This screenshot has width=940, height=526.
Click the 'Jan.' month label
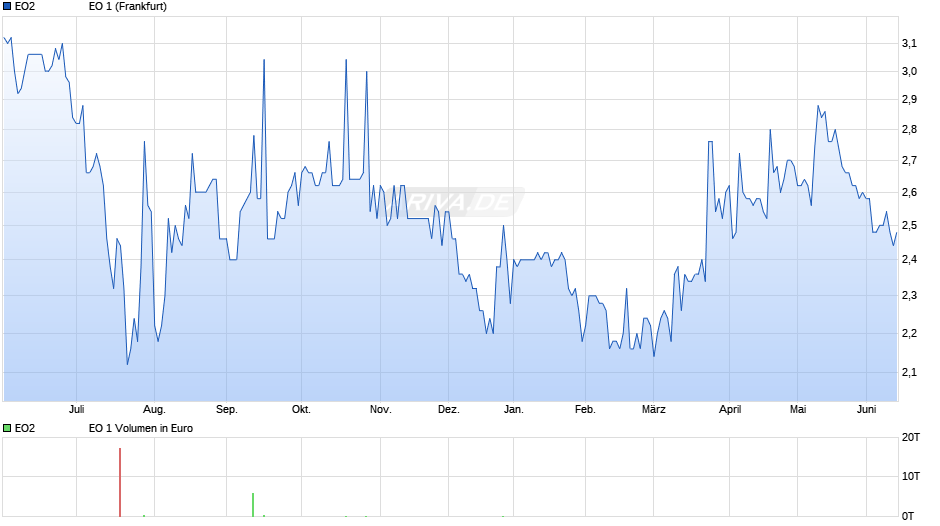click(x=514, y=410)
